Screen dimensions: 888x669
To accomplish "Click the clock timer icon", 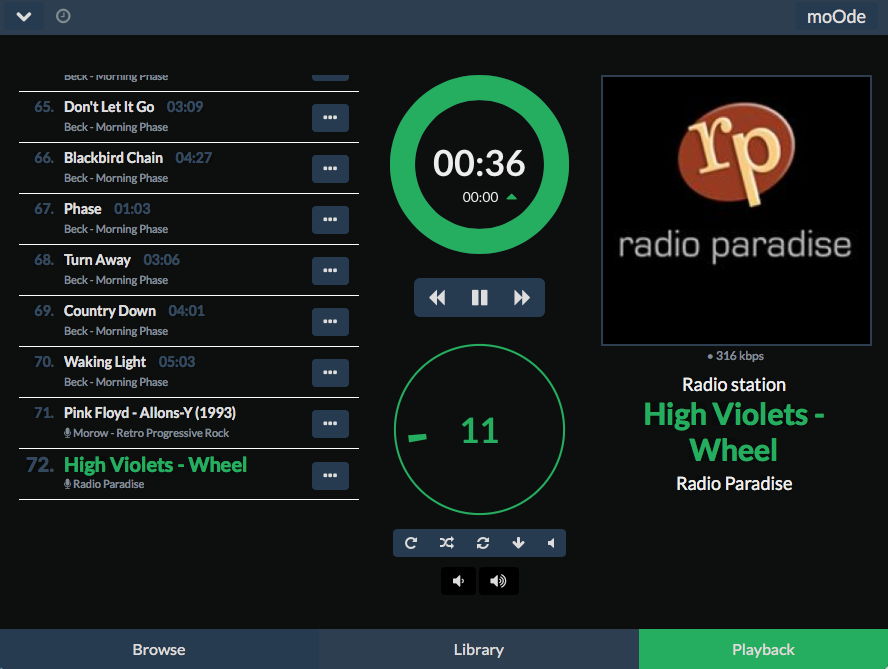I will [x=63, y=16].
